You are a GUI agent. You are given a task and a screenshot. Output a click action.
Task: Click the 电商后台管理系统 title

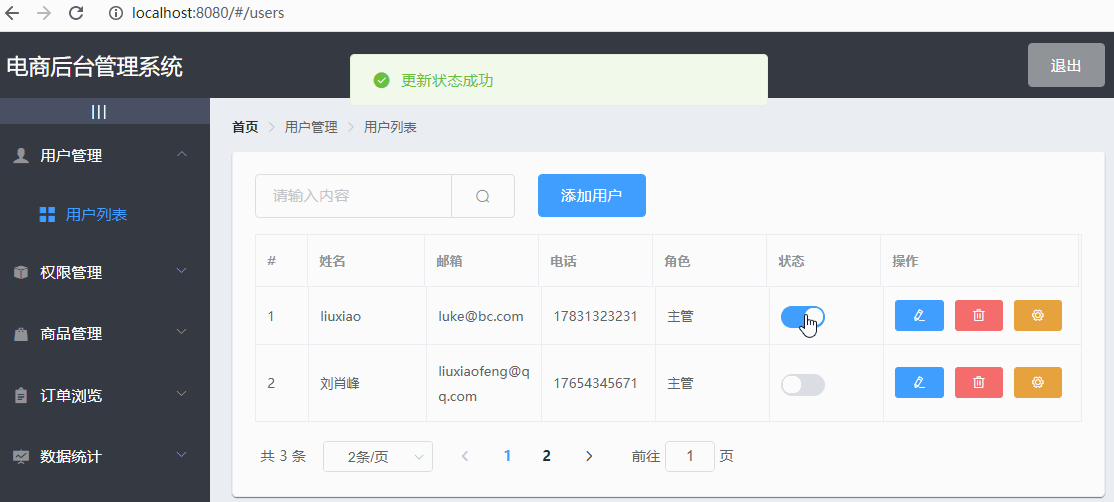[x=94, y=67]
